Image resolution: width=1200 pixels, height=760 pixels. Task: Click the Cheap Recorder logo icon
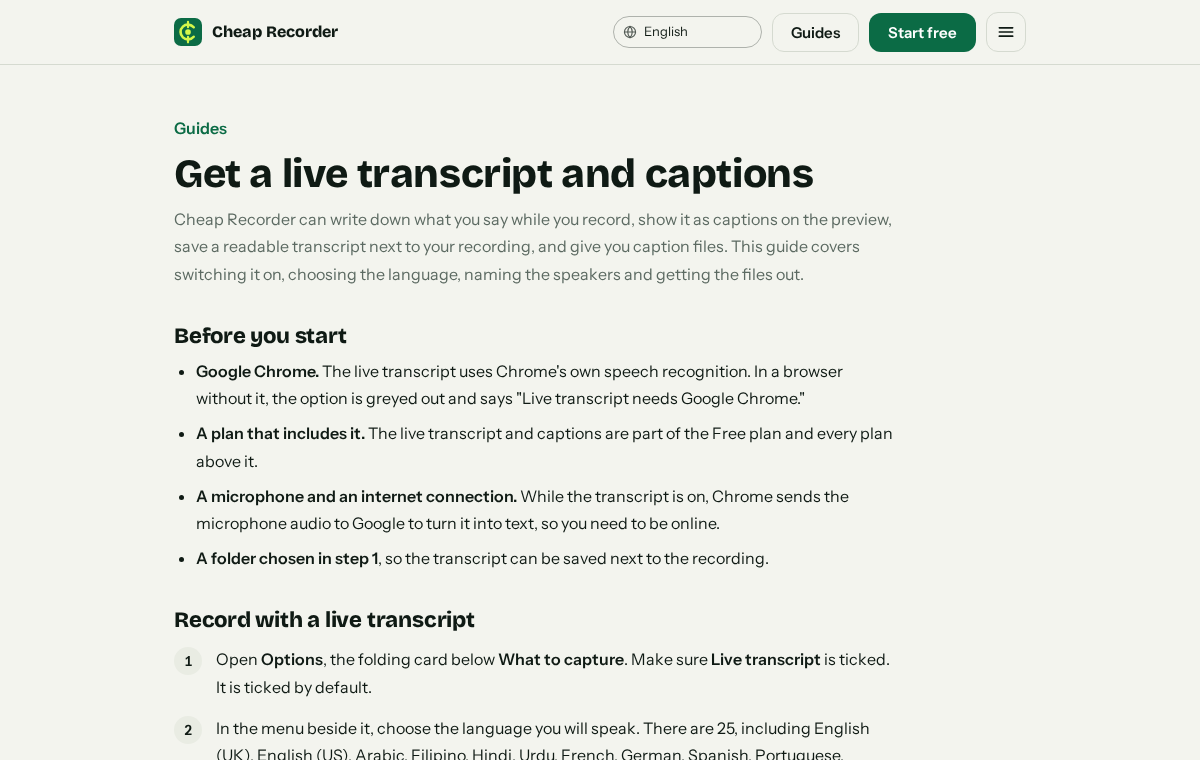[x=188, y=32]
